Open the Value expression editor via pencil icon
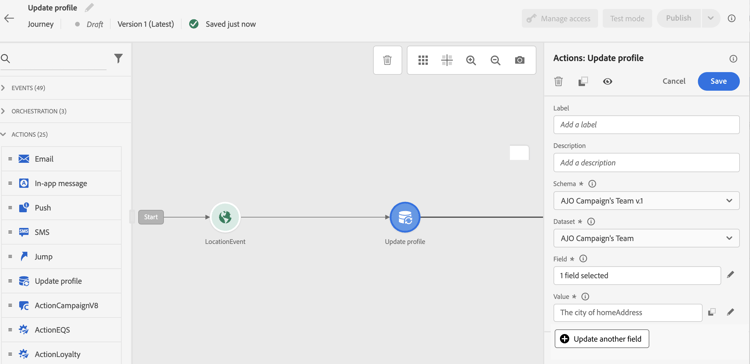Screen dimensions: 750x364 click(730, 312)
